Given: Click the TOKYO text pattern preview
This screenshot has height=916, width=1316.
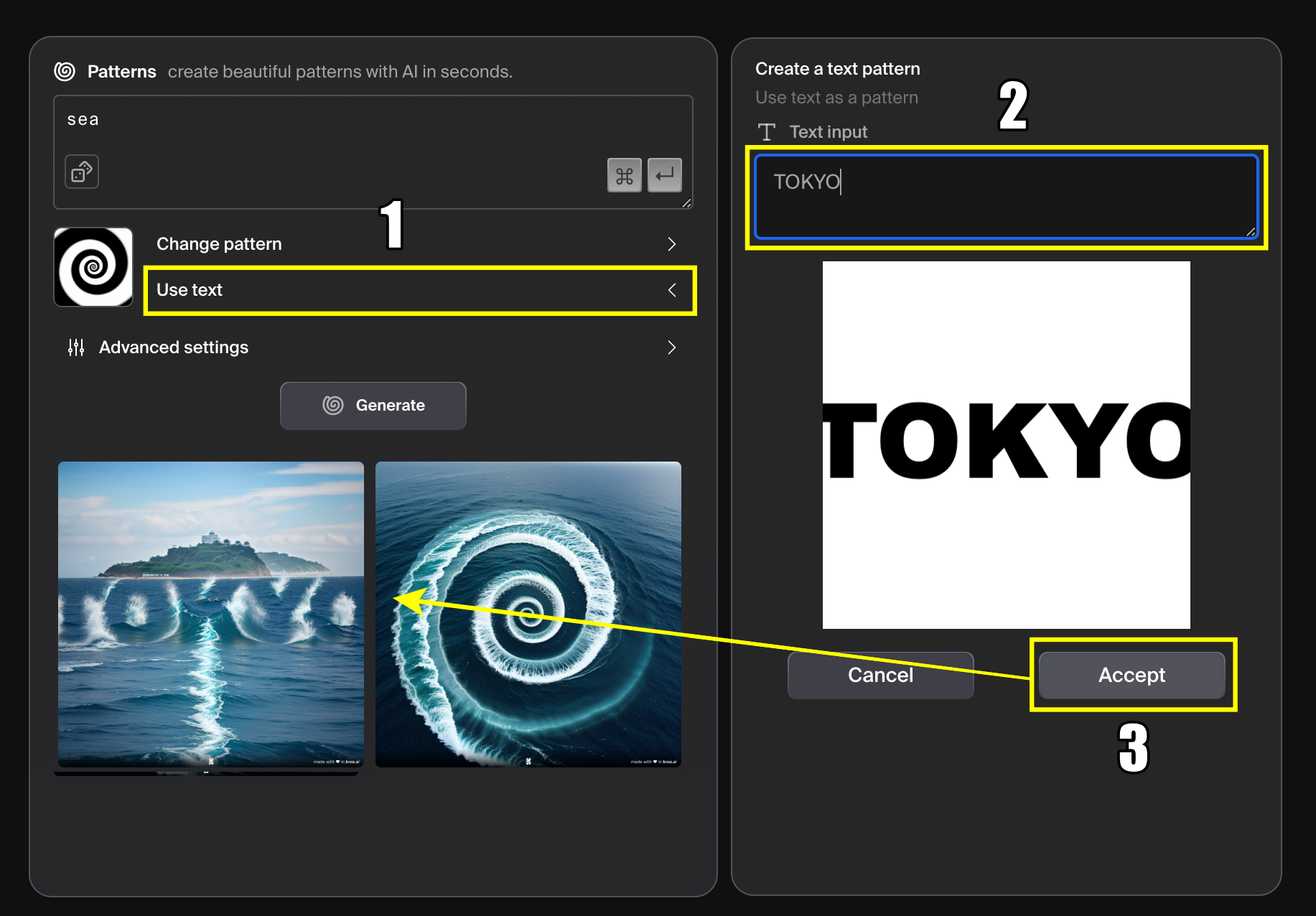Looking at the screenshot, I should 1007,445.
